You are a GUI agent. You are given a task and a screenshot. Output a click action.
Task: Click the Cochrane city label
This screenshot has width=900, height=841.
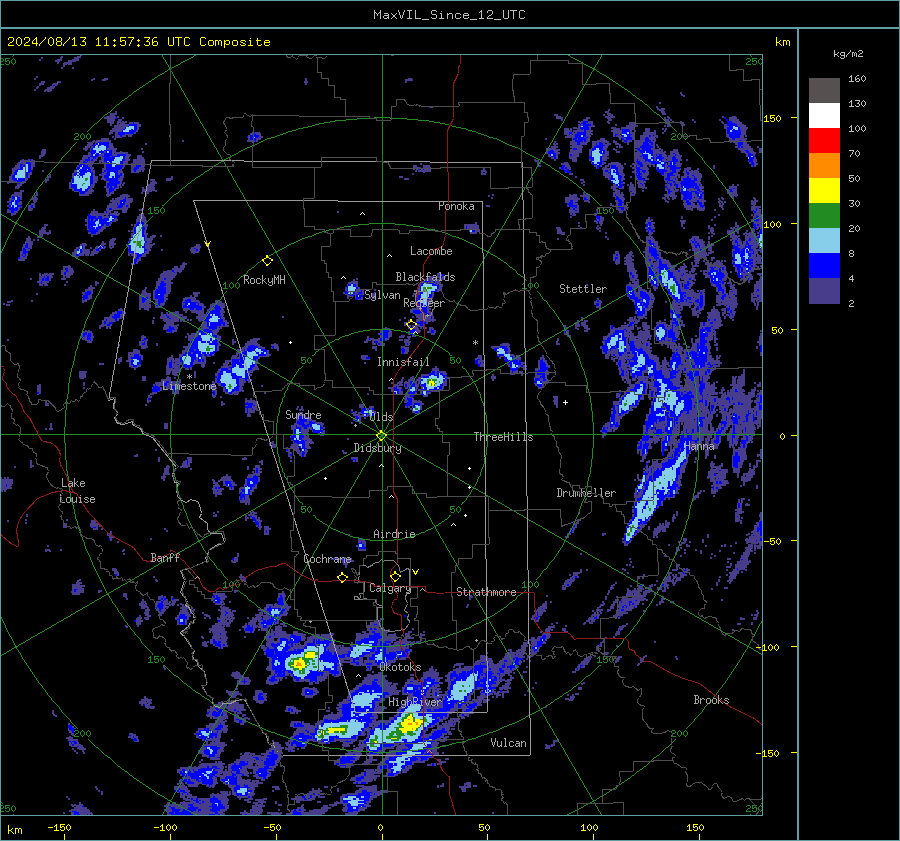pos(327,559)
